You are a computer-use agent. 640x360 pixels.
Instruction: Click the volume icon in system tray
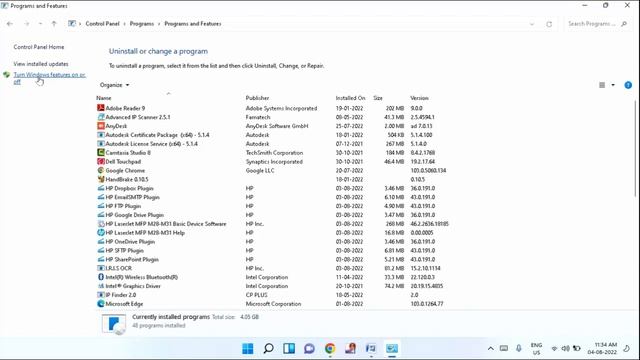565,349
